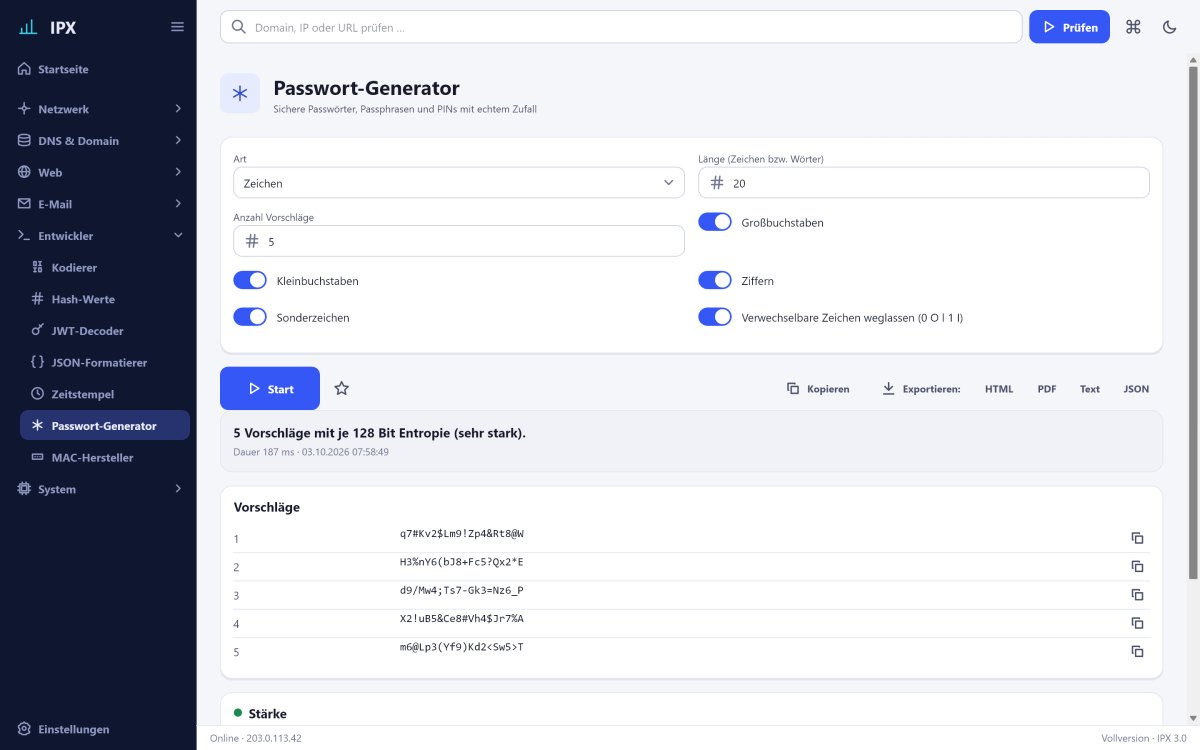Screen dimensions: 1200x750
Task: Collapse the Entwickler section chevron
Action: [x=178, y=236]
